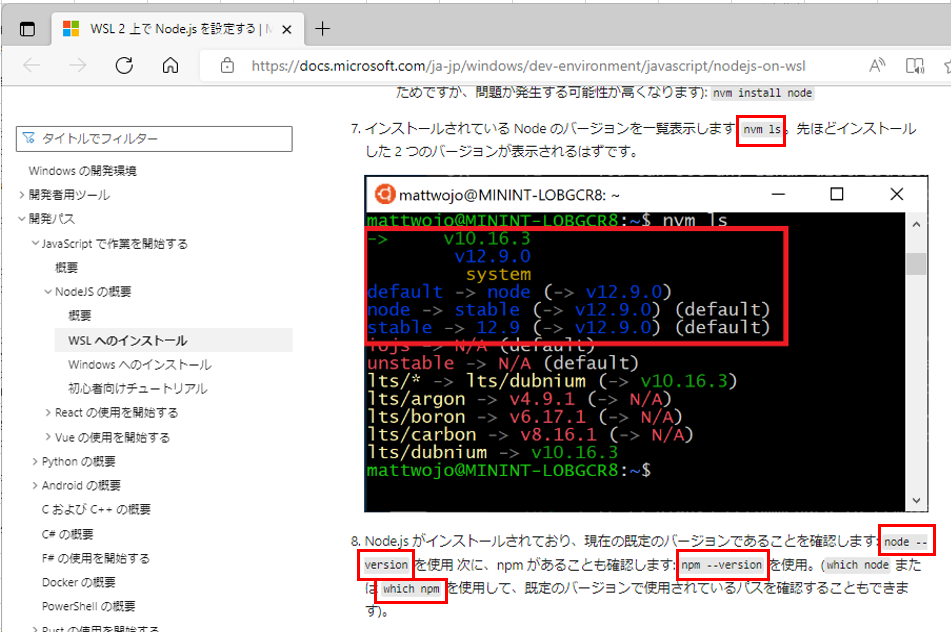Open C および C++ の概要 item
951x632 pixels.
96,509
